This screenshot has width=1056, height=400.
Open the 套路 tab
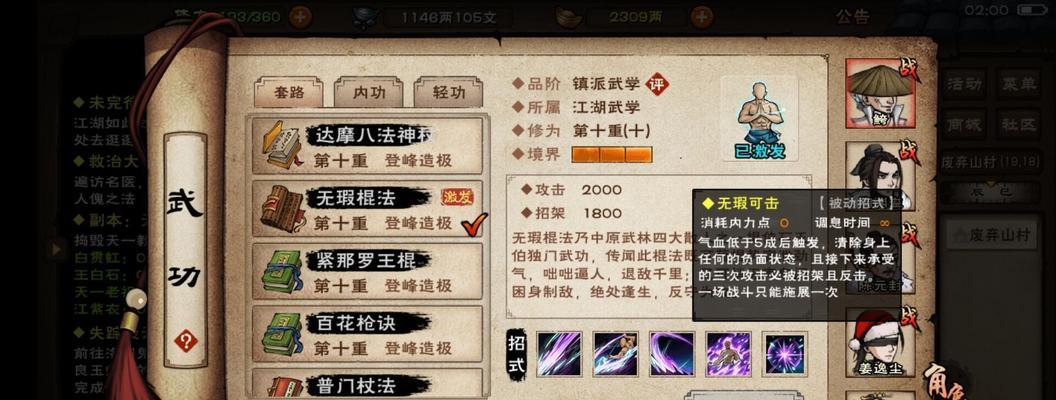(x=289, y=92)
